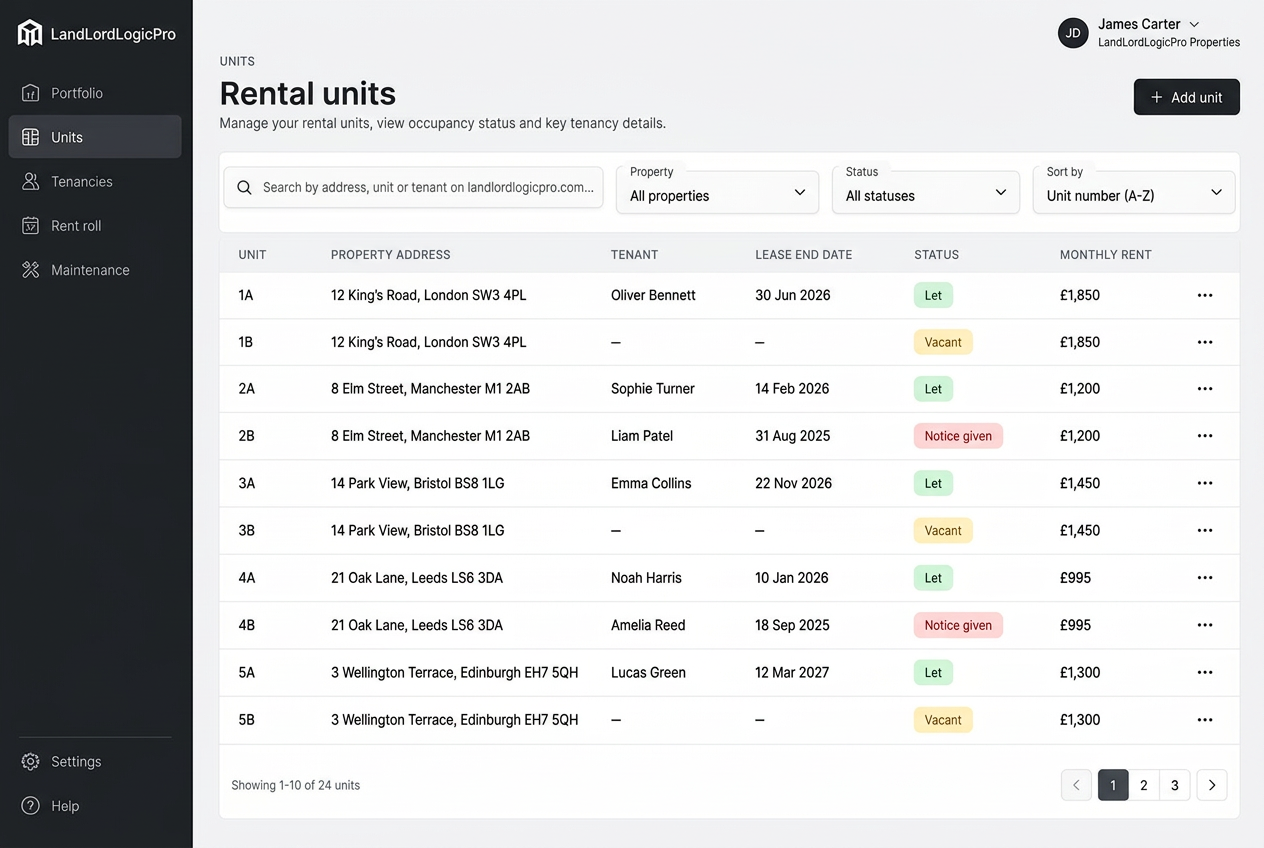Go to page 3 of results
Screen dimensions: 1264x848
pos(1175,785)
